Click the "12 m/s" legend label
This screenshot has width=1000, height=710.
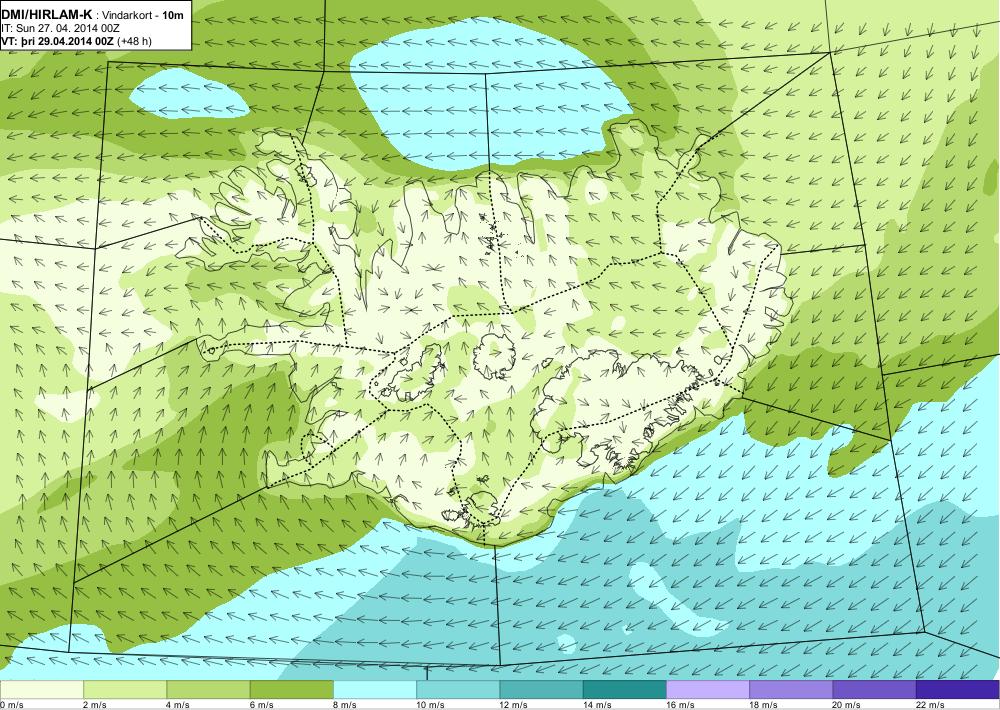(x=514, y=705)
